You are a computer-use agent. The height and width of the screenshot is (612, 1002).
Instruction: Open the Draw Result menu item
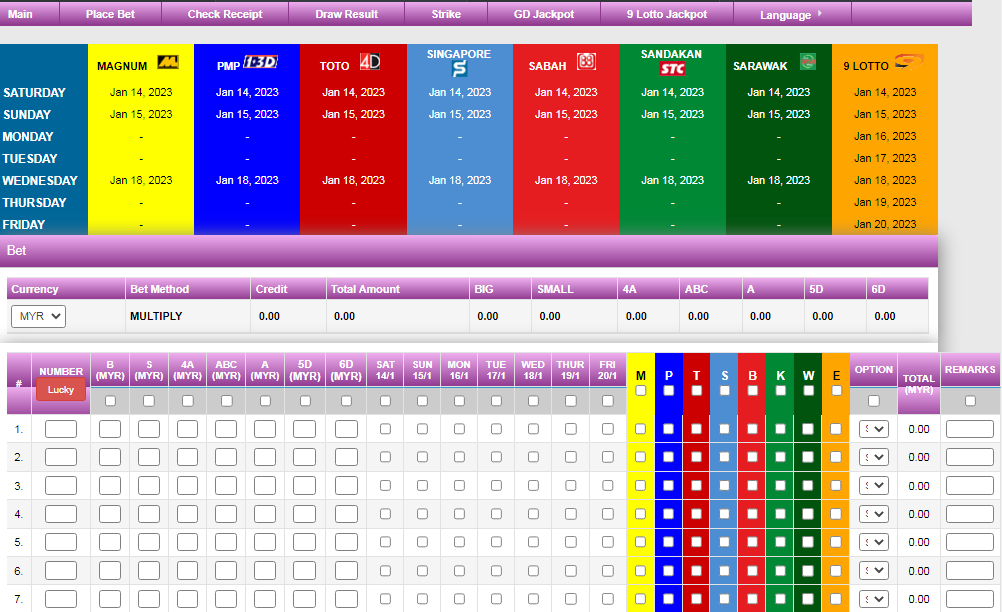(346, 14)
